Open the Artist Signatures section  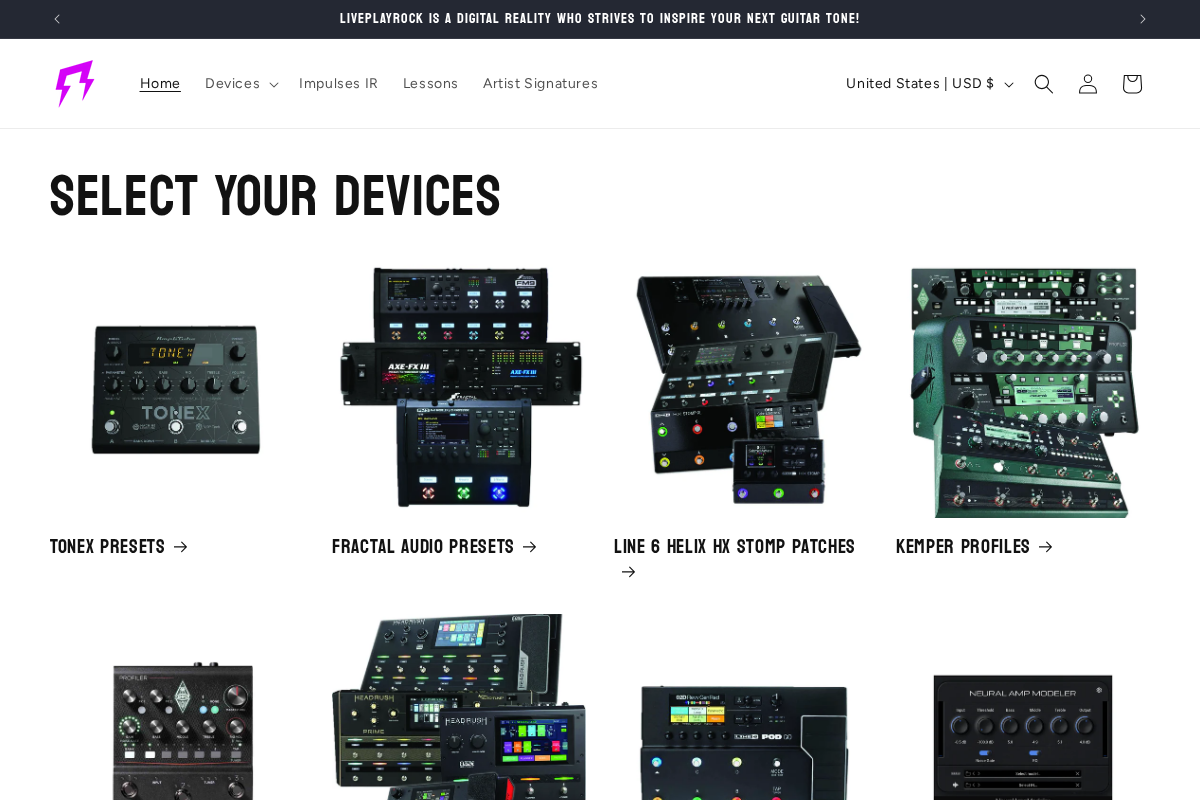coord(540,84)
